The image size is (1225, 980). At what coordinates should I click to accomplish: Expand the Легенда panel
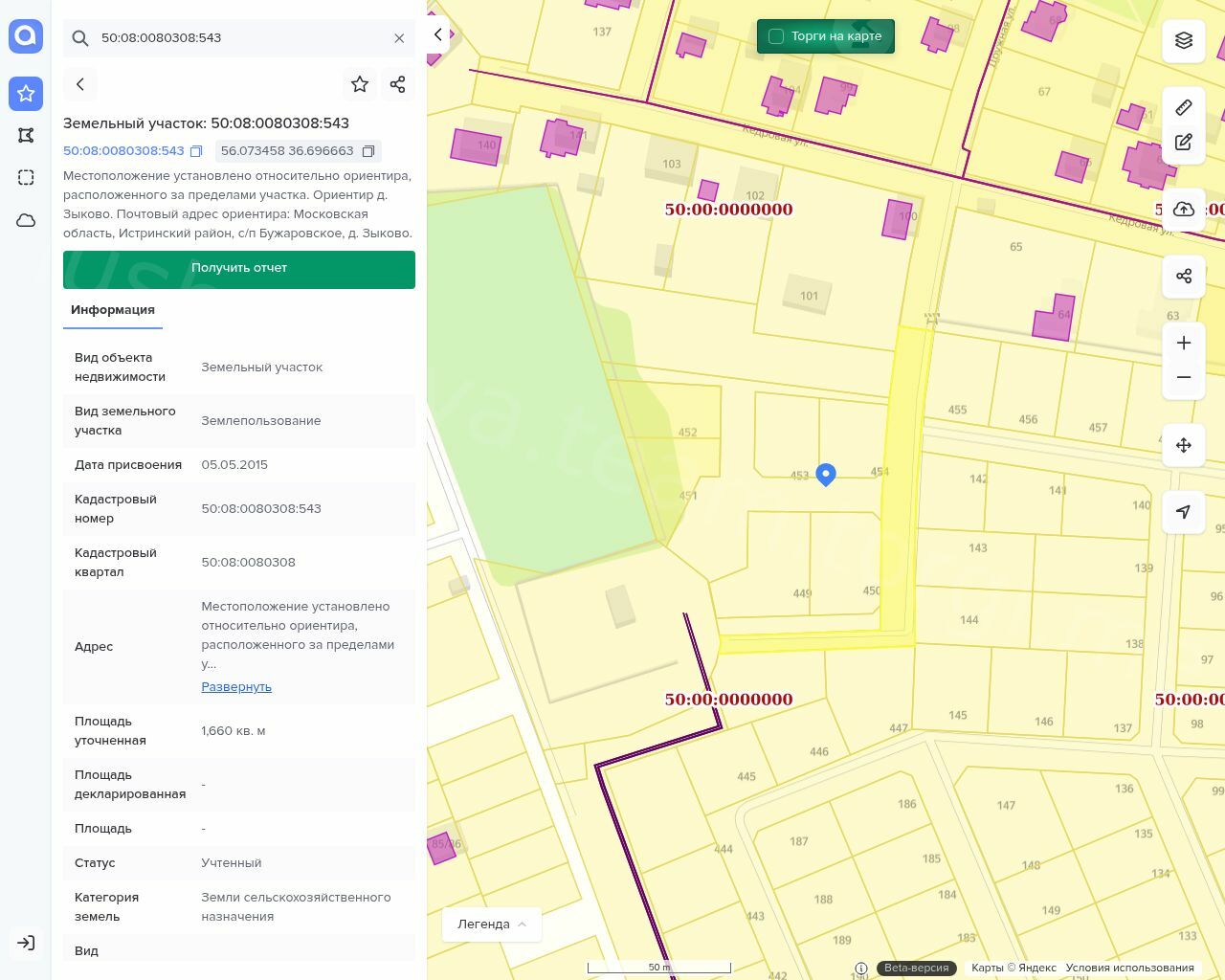492,924
